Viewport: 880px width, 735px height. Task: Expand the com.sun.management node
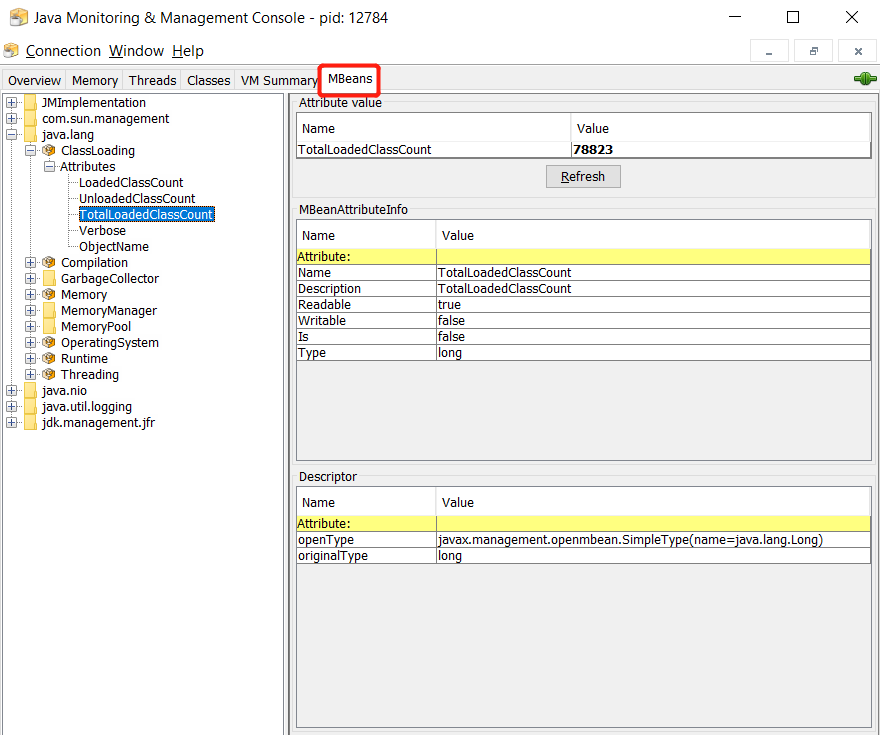[12, 118]
